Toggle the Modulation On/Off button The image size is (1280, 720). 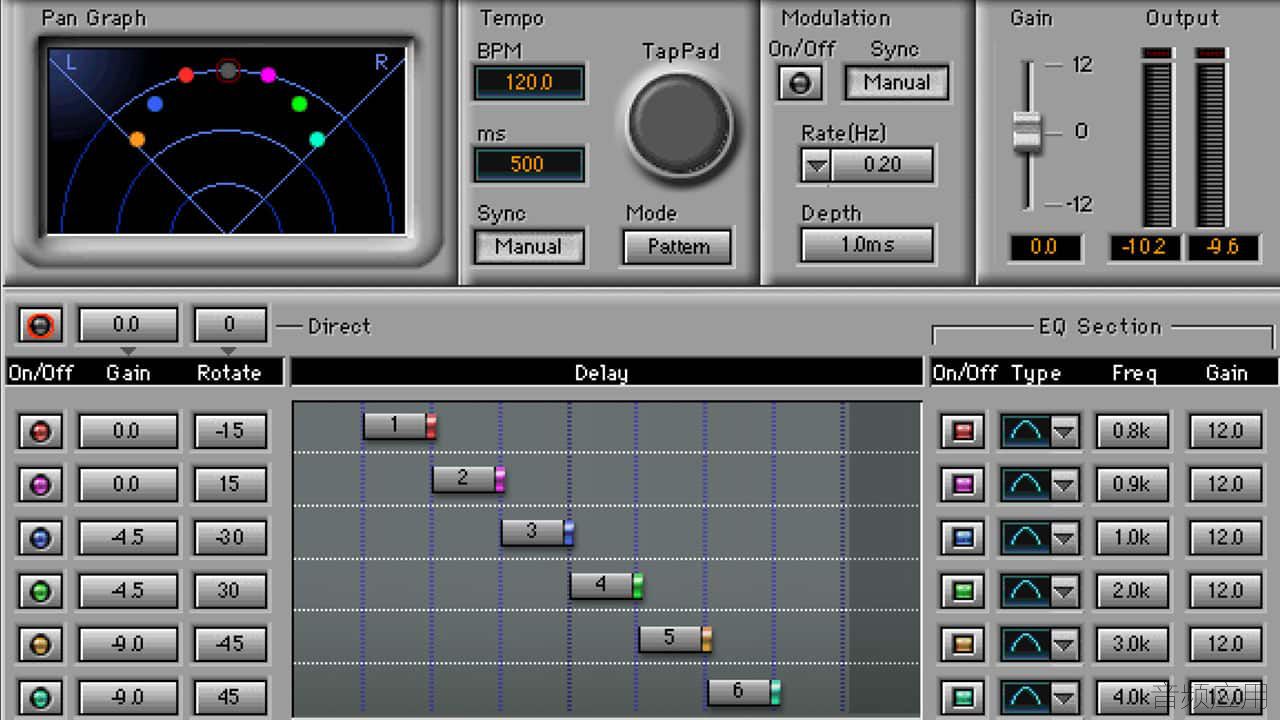[800, 84]
